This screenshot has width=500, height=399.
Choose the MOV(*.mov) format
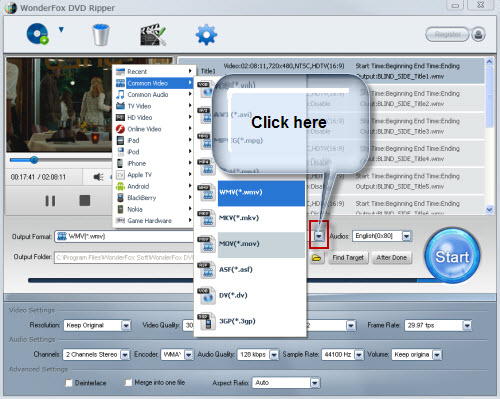(x=261, y=244)
